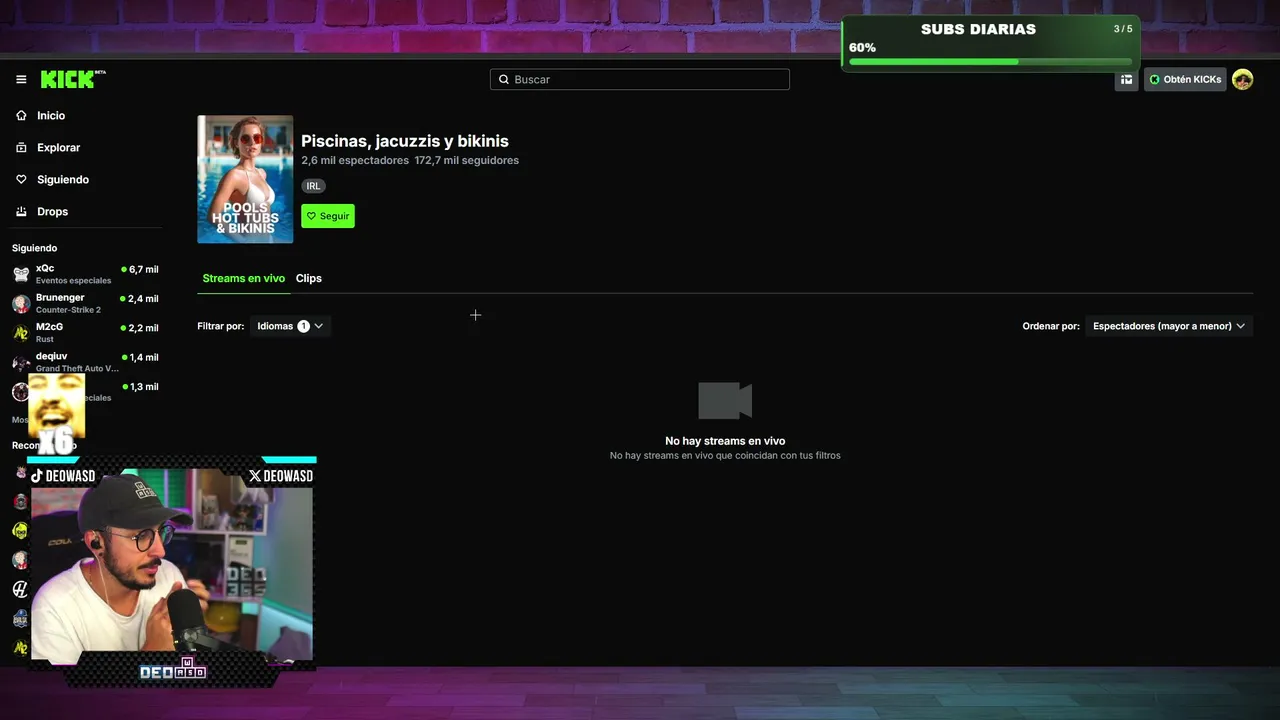This screenshot has height=720, width=1280.
Task: Switch to the Streams en vivo tab
Action: (243, 278)
